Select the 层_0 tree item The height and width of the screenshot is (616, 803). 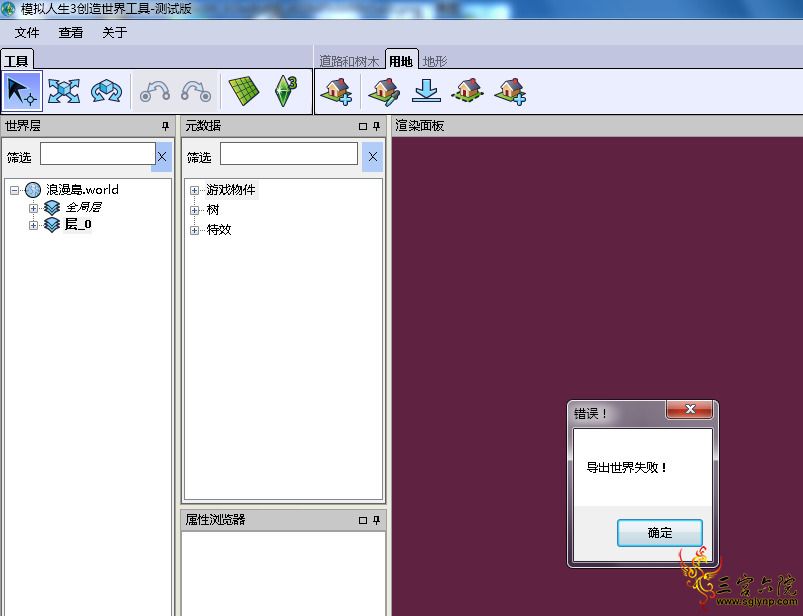(x=78, y=224)
